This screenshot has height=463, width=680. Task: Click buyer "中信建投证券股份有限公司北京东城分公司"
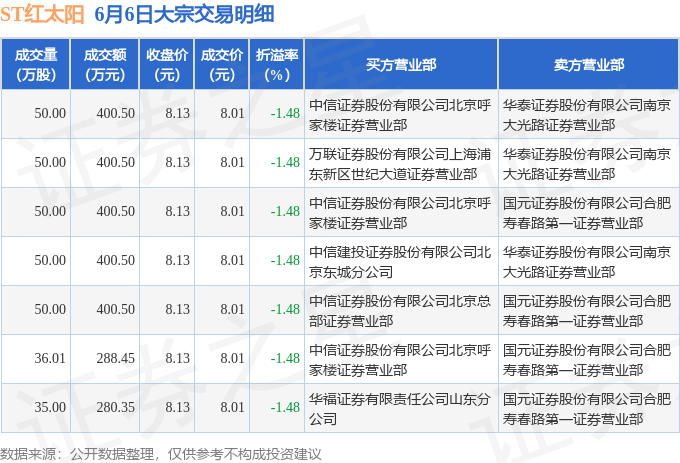400,262
